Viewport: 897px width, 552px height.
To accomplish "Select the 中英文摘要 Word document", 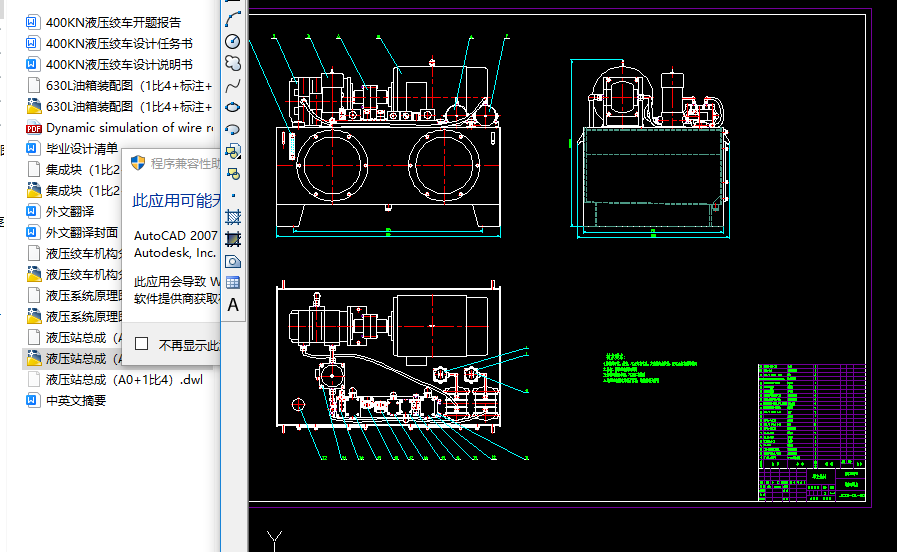I will [75, 401].
